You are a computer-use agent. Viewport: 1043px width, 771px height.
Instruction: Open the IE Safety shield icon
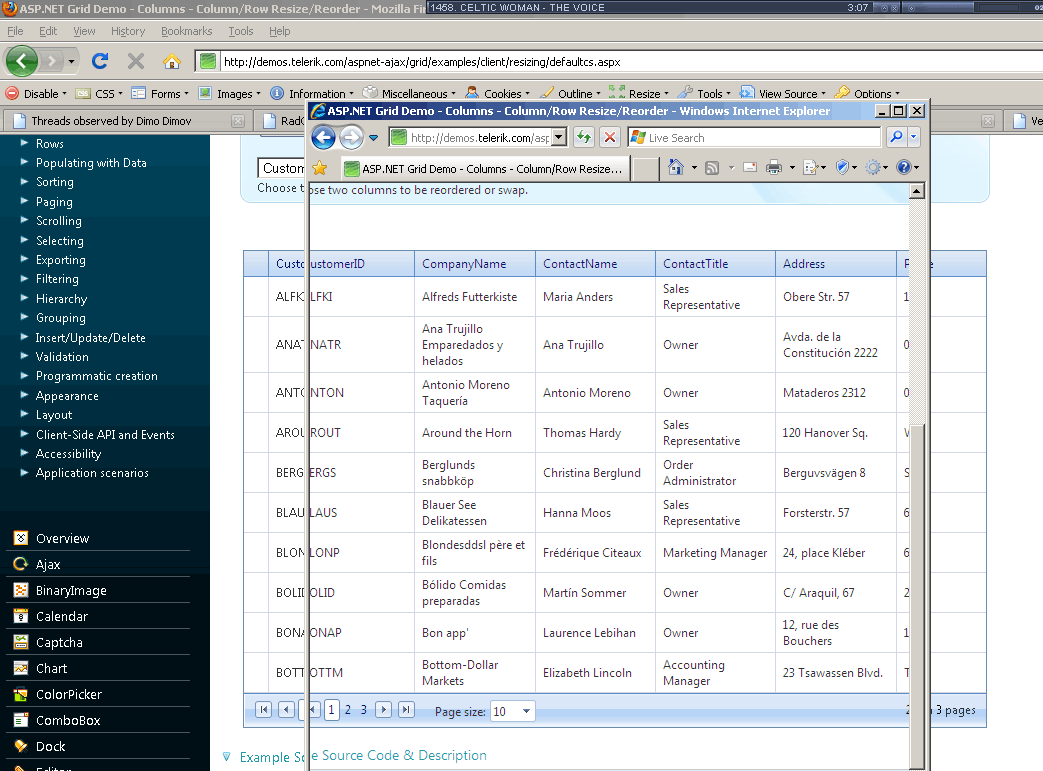pyautogui.click(x=842, y=168)
